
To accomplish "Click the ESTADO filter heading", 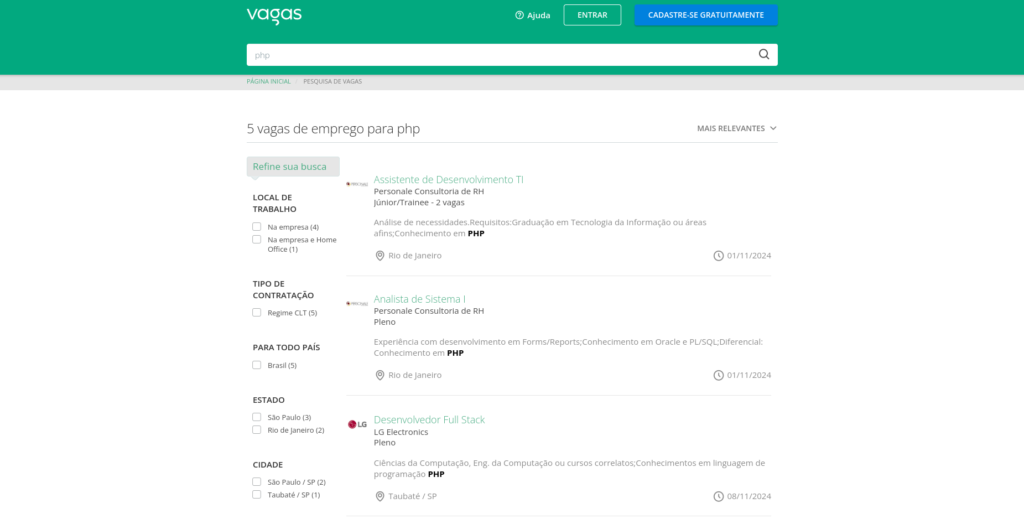I will point(268,400).
